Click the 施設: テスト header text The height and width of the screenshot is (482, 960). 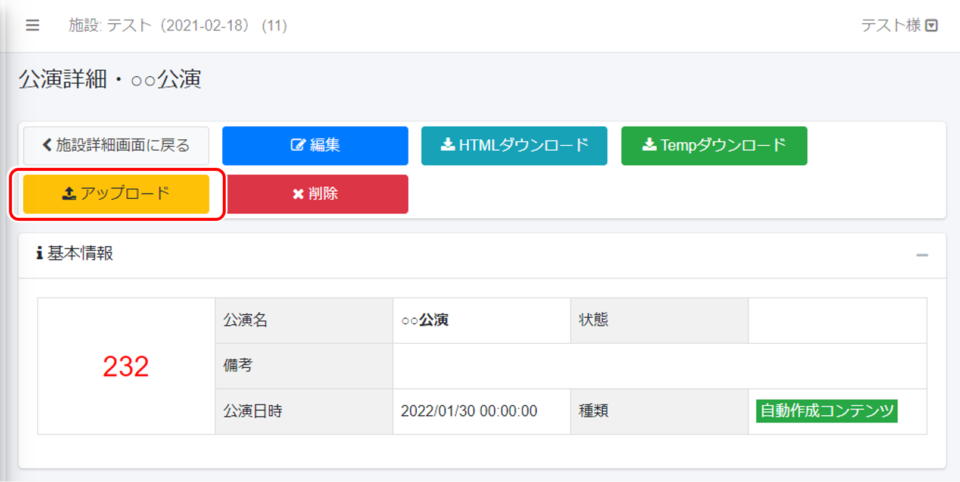coord(177,26)
